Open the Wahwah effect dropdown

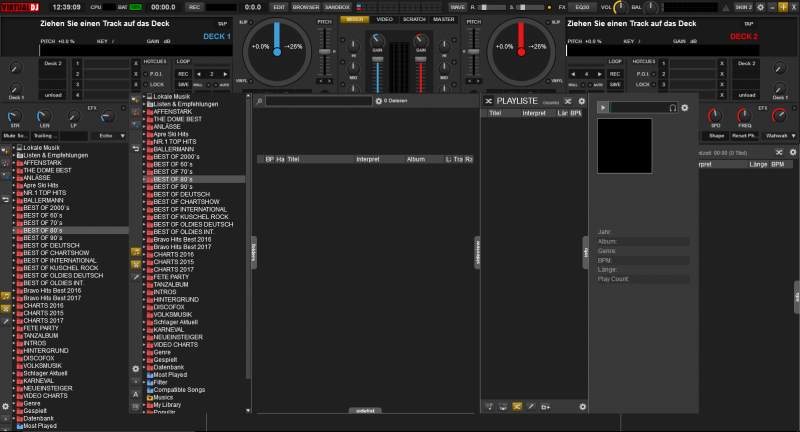tap(780, 136)
